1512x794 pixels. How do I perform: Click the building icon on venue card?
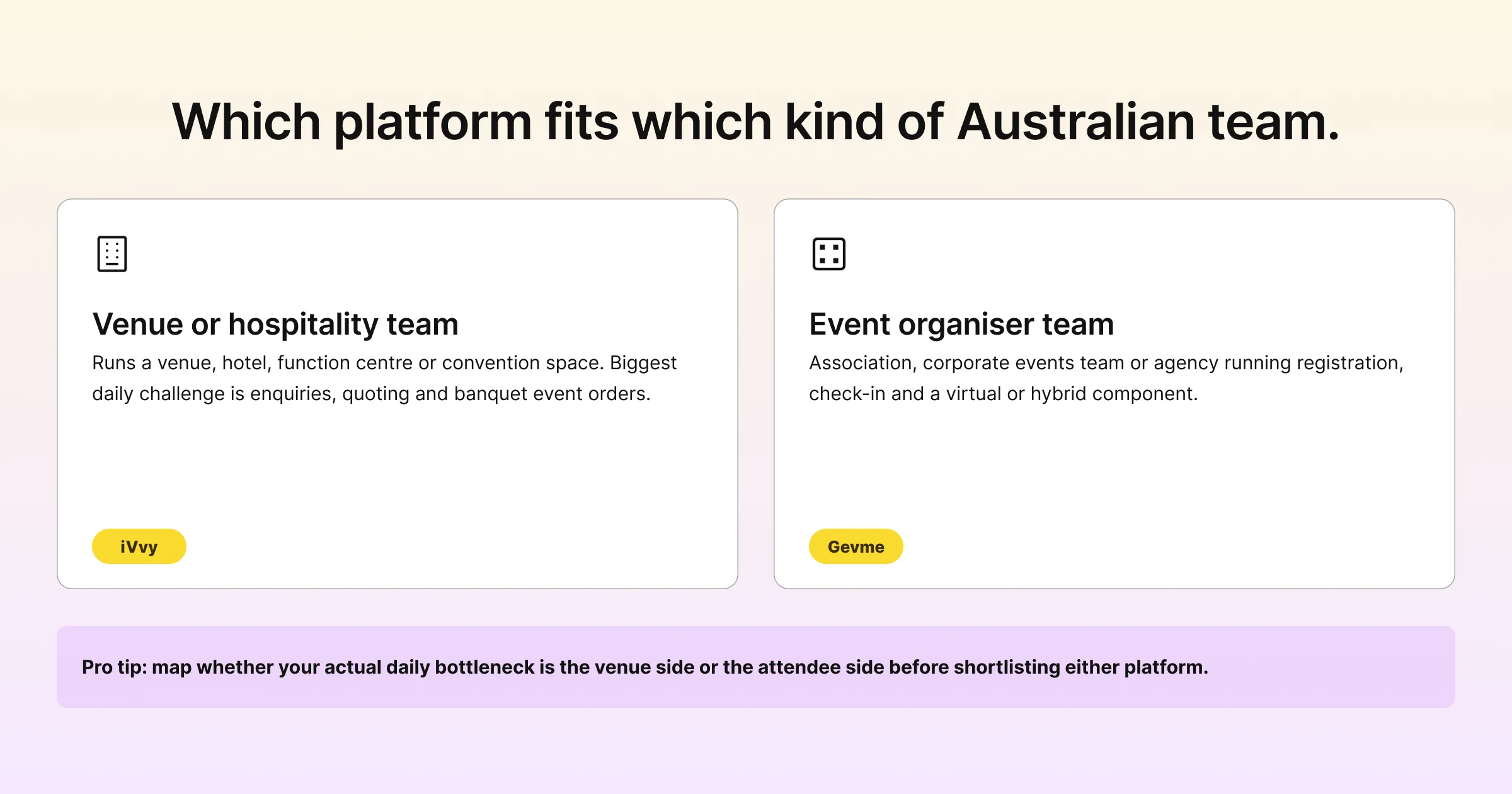[x=112, y=254]
